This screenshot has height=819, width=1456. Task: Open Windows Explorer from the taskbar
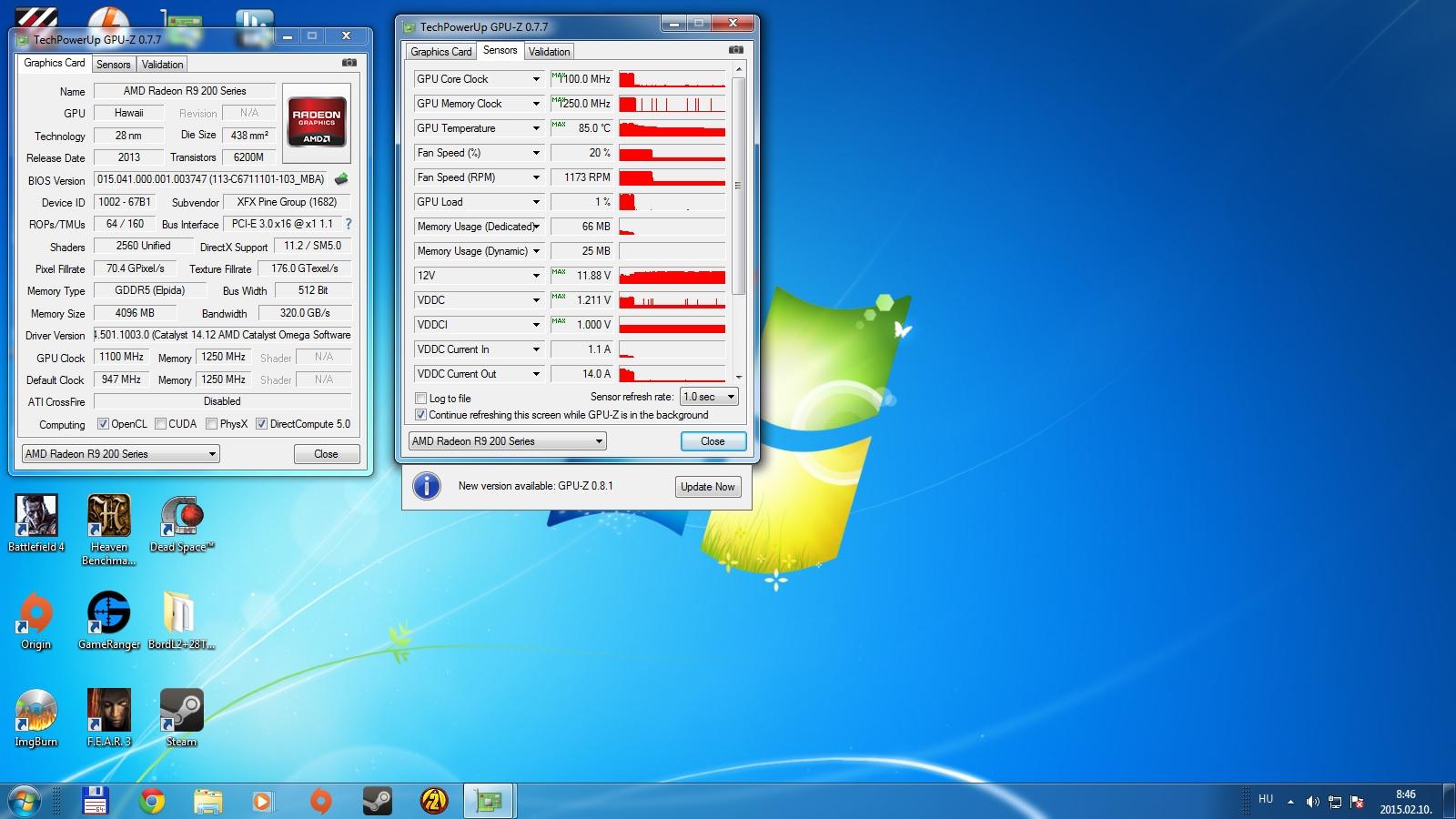(x=208, y=801)
